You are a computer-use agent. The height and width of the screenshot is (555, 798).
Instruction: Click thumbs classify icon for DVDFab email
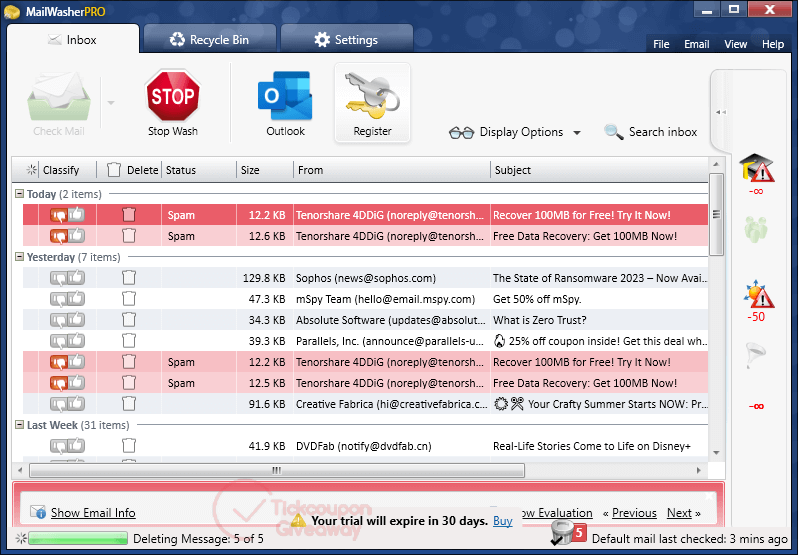[67, 446]
